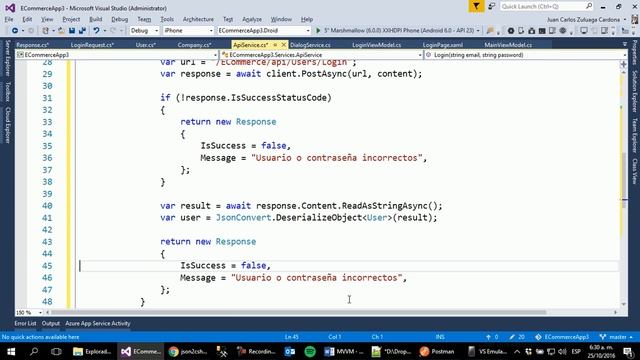The height and width of the screenshot is (360, 640).
Task: Open Chrome json2csharp taskbar item
Action: [x=188, y=351]
